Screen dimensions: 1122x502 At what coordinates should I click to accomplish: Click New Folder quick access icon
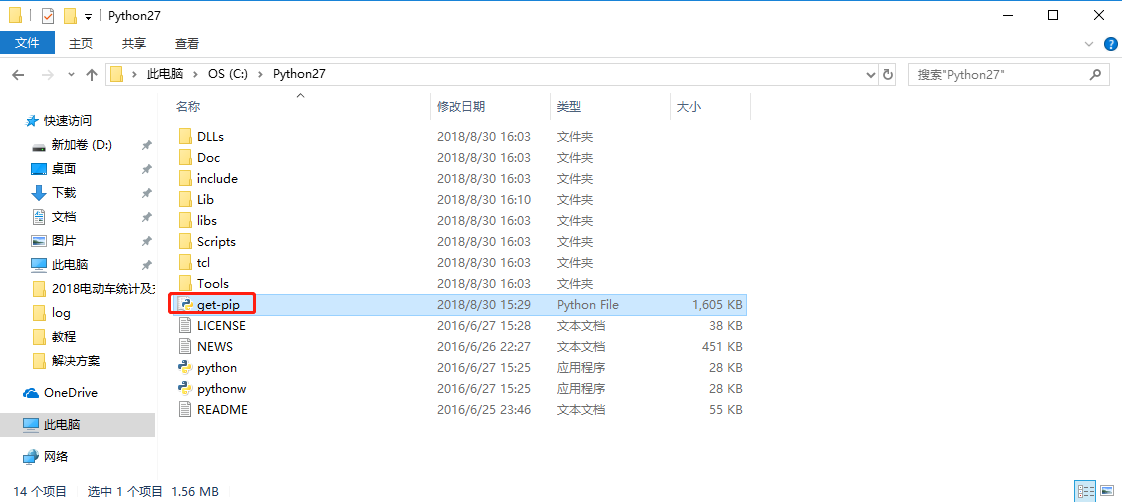coord(70,16)
